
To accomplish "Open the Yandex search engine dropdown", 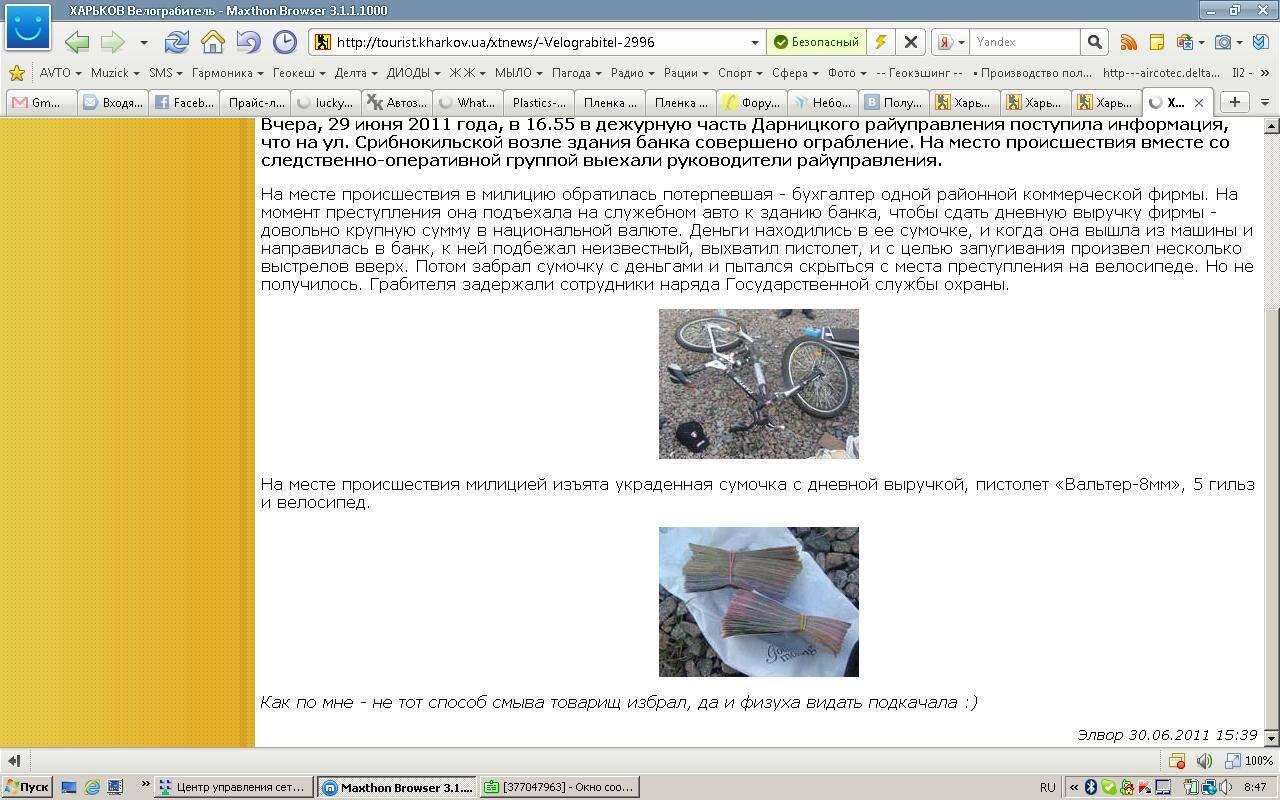I will 950,42.
